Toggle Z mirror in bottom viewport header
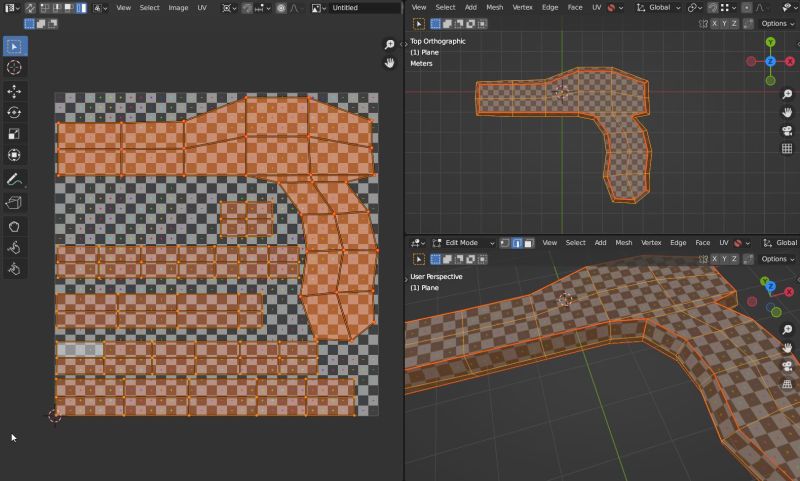 (734, 259)
